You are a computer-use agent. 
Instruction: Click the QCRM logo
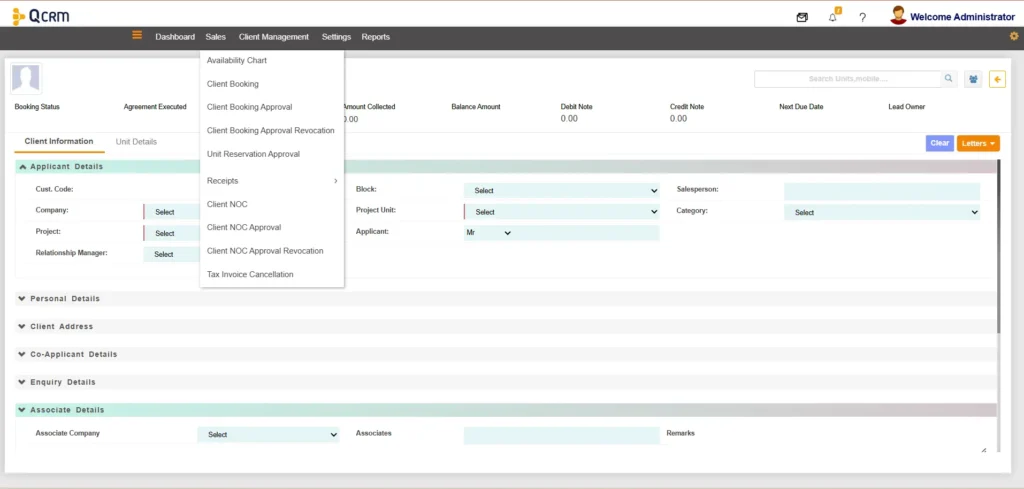coord(40,16)
